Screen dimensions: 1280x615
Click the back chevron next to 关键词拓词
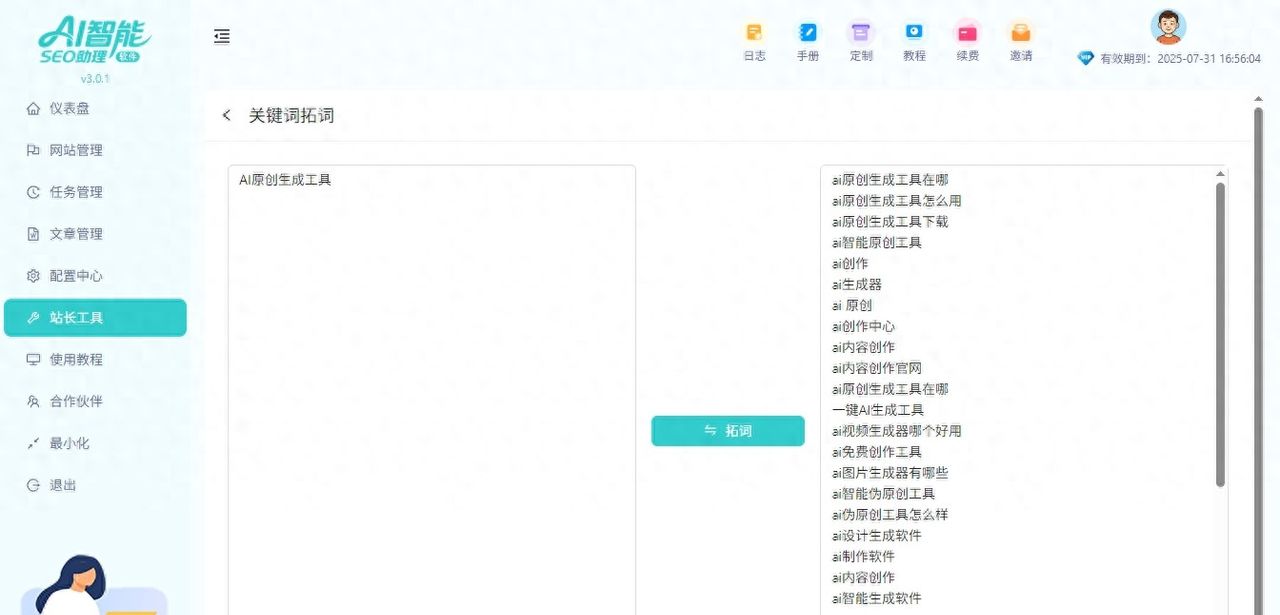coord(226,115)
